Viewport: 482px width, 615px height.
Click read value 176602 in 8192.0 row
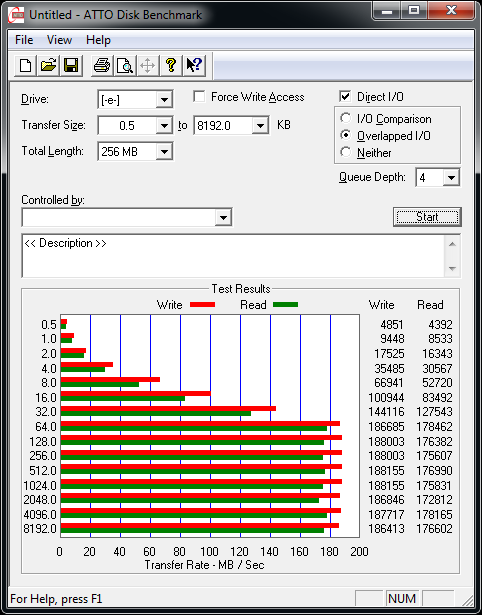point(434,528)
